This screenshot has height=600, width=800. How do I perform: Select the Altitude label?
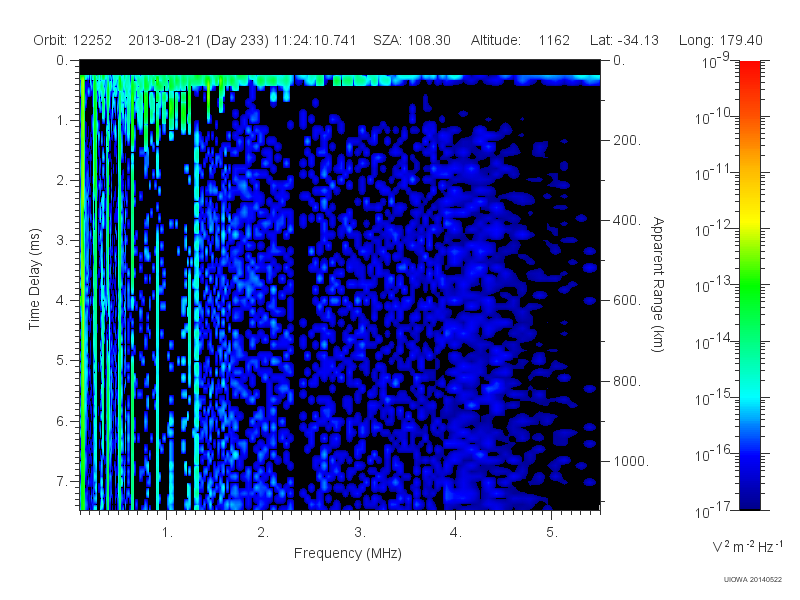(495, 40)
